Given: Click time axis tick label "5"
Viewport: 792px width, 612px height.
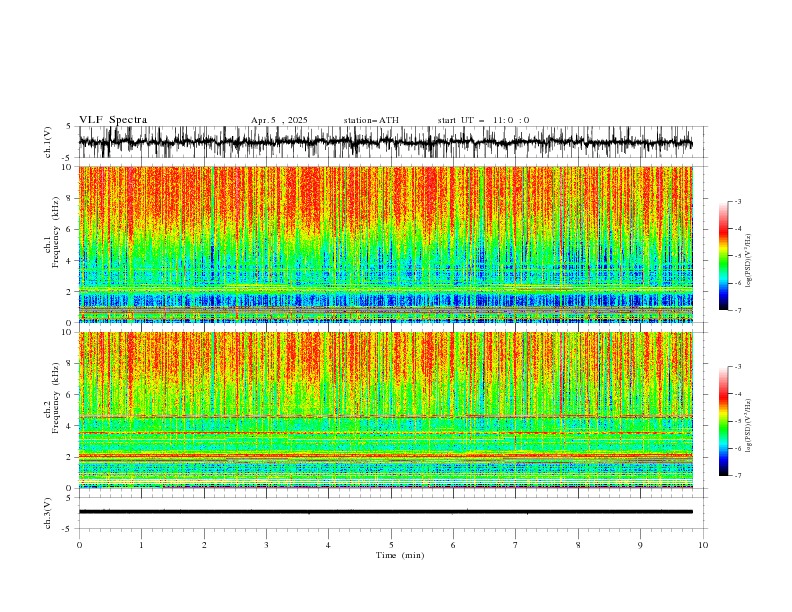Looking at the screenshot, I should pos(391,545).
